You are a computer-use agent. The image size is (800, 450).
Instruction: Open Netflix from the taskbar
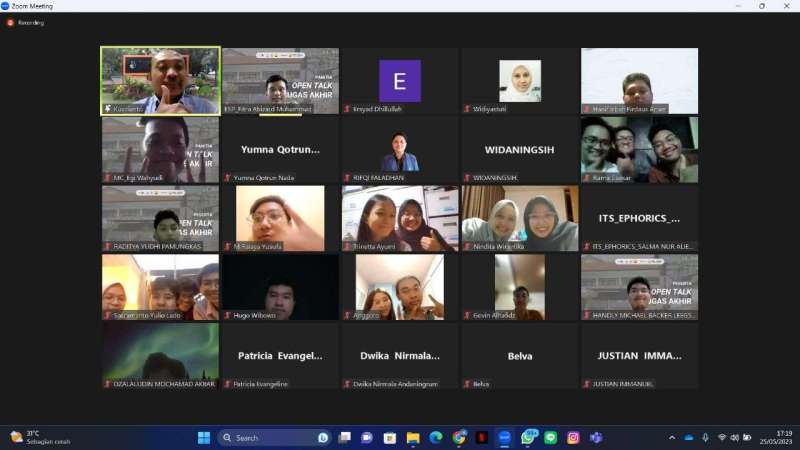point(481,438)
